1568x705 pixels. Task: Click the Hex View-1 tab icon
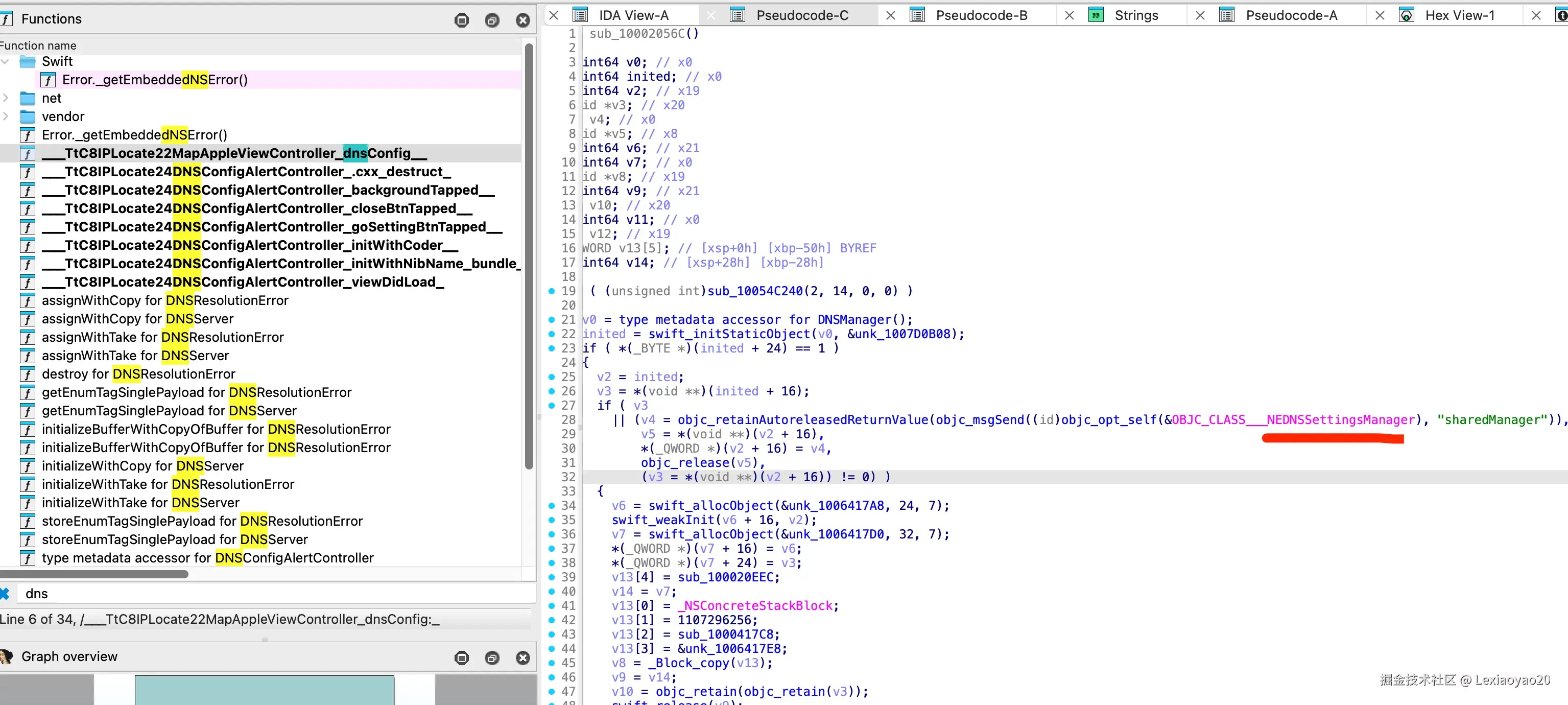point(1406,15)
